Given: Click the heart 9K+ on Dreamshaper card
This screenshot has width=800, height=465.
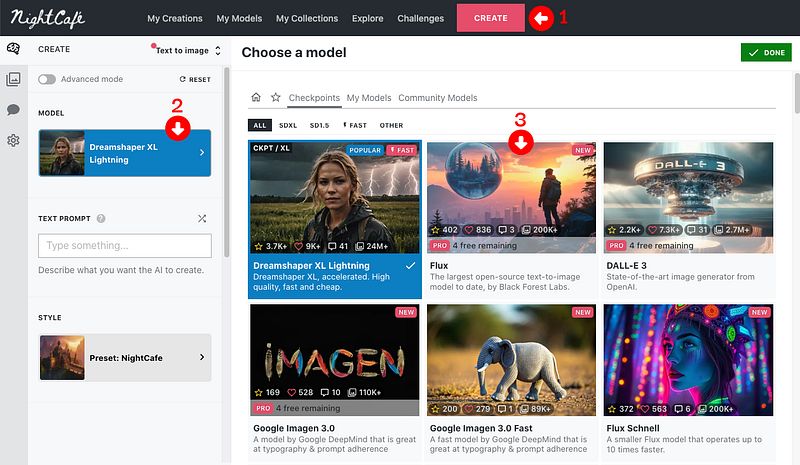Looking at the screenshot, I should pos(307,246).
